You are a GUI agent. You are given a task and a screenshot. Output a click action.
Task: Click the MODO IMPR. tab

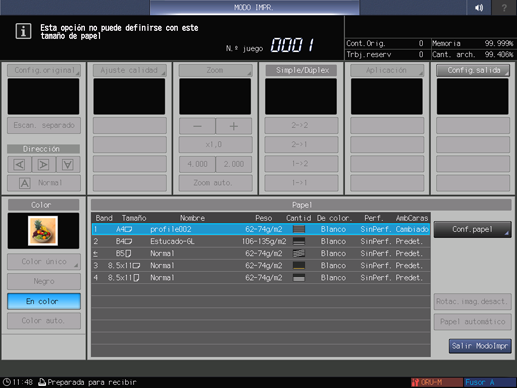tap(254, 7)
